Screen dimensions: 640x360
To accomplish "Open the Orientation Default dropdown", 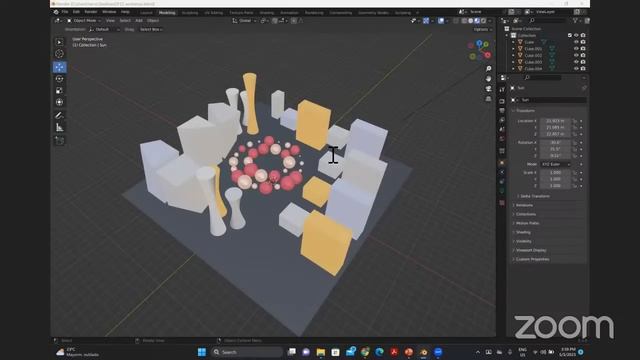I will (x=104, y=29).
